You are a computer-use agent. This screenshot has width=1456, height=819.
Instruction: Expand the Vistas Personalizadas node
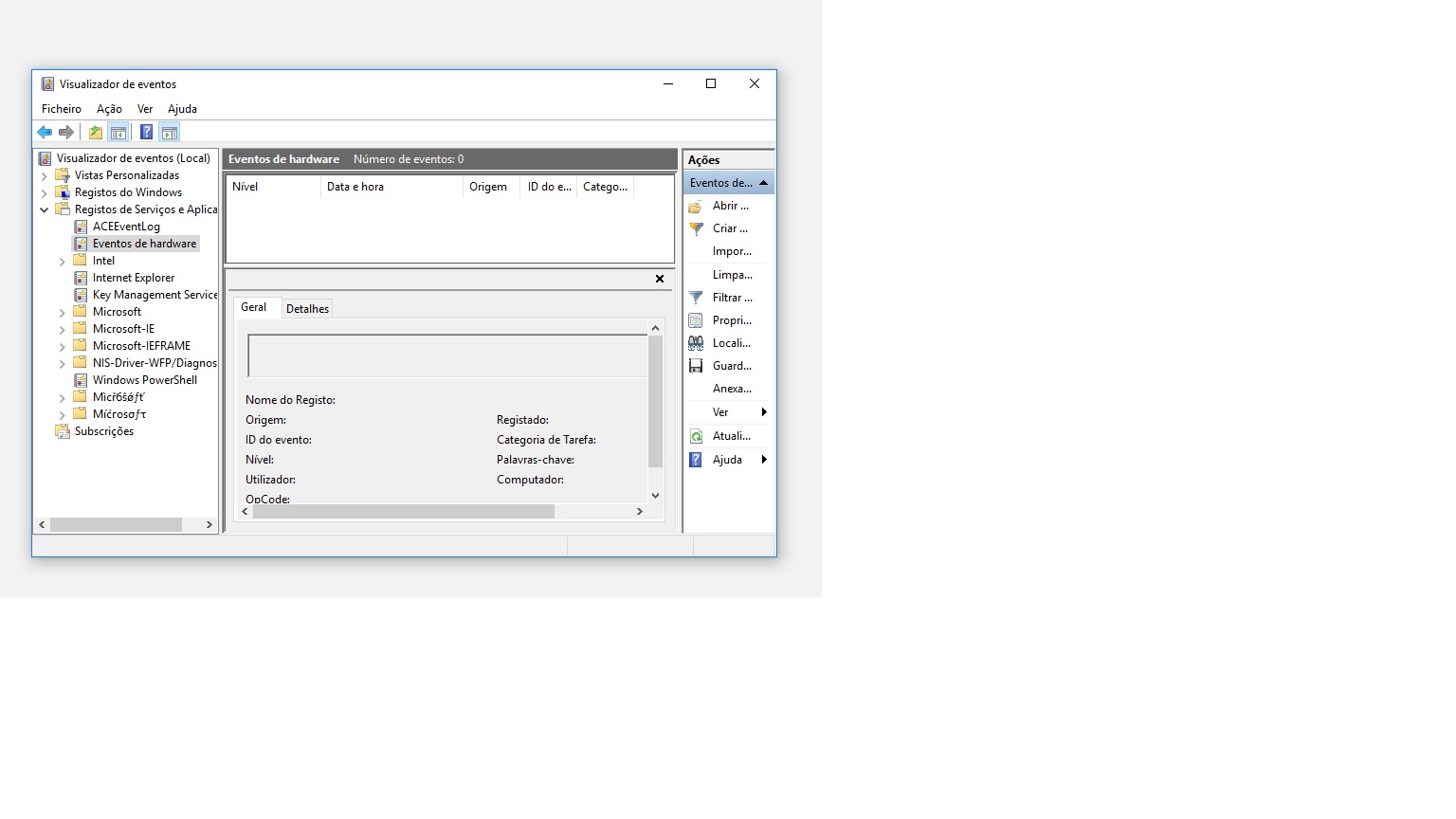[x=44, y=175]
